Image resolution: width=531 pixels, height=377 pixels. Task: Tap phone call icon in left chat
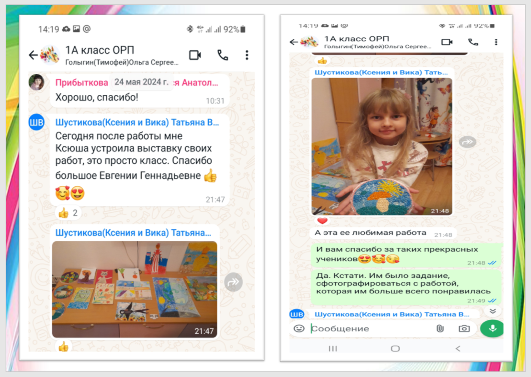point(222,55)
